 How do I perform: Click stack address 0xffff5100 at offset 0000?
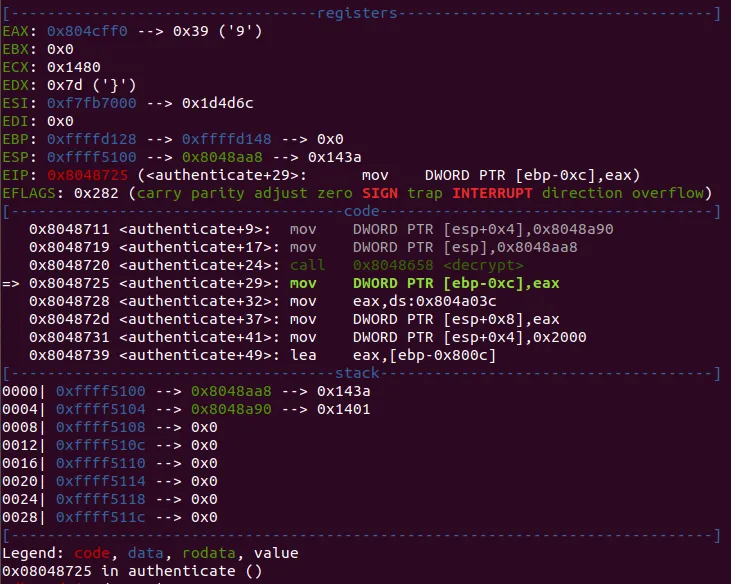pos(101,391)
